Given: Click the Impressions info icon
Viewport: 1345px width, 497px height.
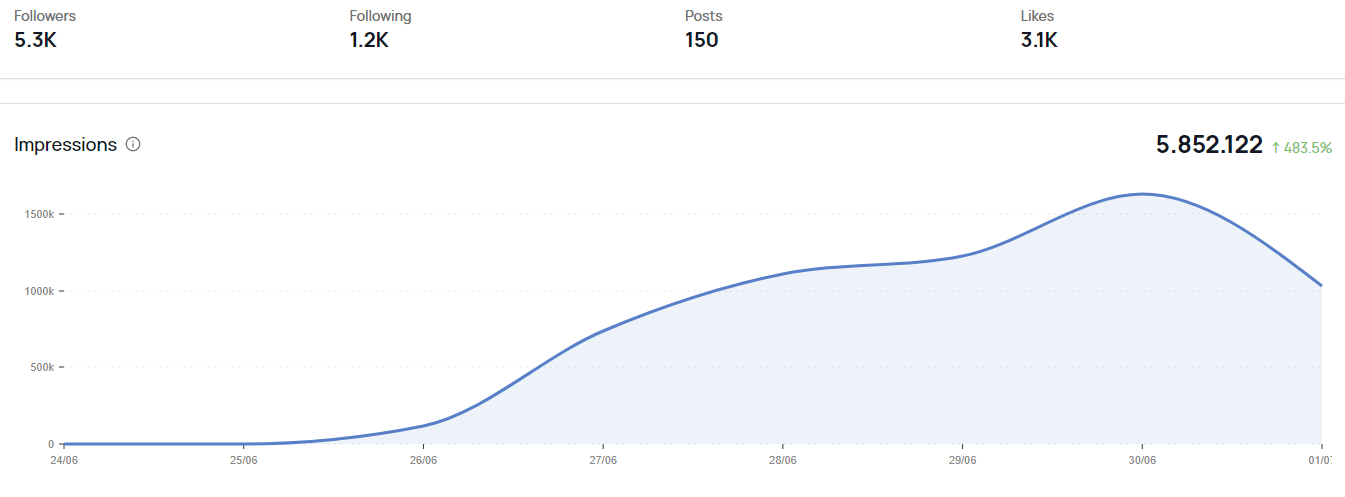Looking at the screenshot, I should (133, 144).
